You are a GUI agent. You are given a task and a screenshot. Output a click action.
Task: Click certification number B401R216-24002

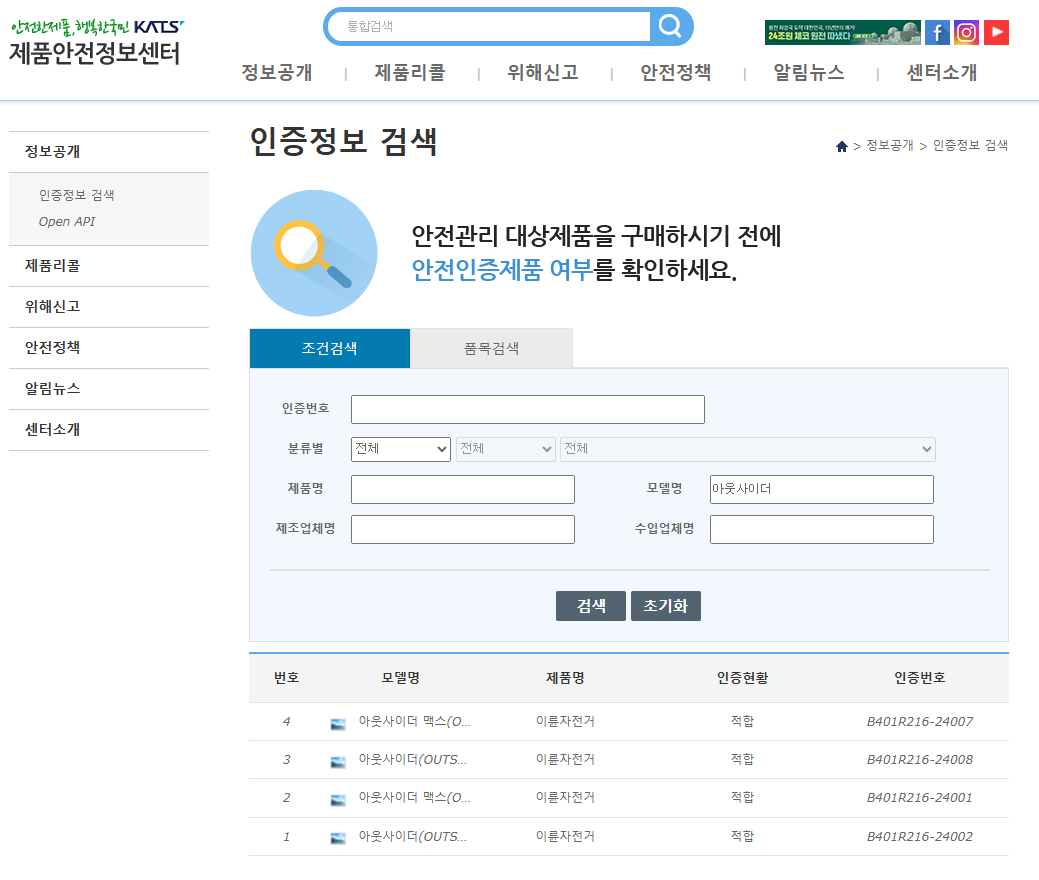click(920, 837)
